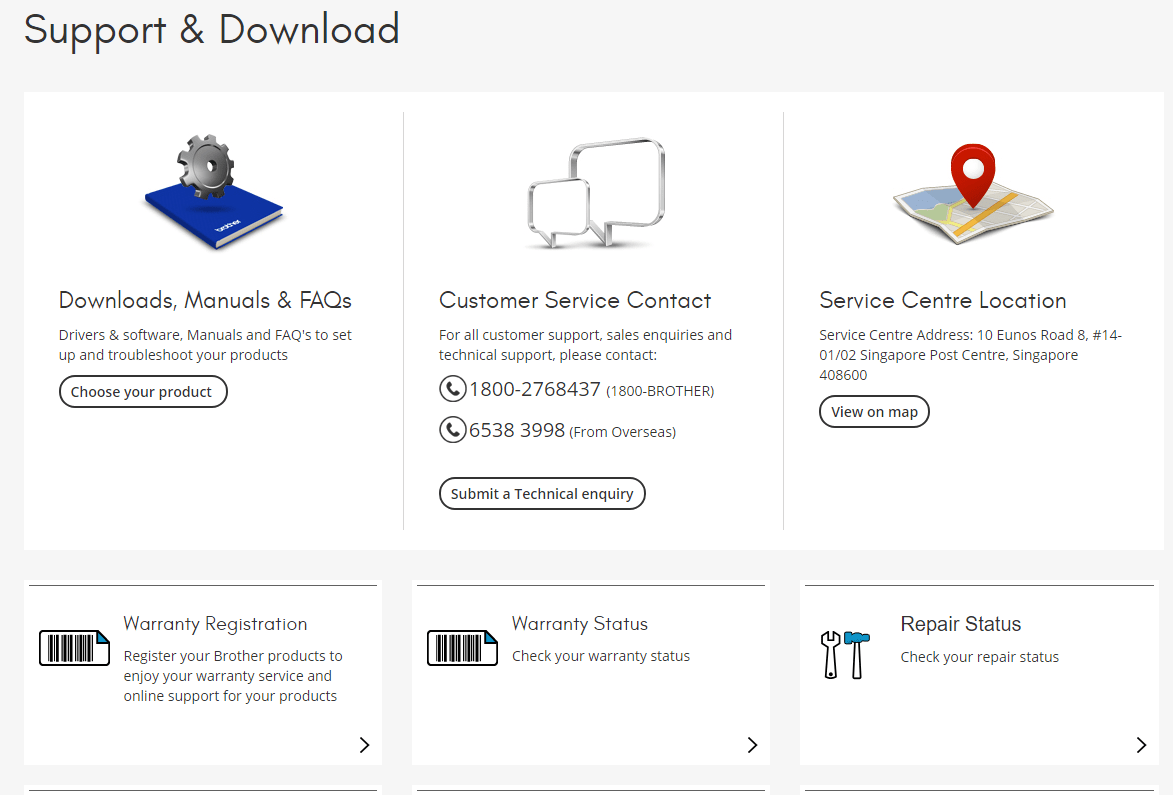Click the Support & Download page title
The width and height of the screenshot is (1173, 795).
212,30
